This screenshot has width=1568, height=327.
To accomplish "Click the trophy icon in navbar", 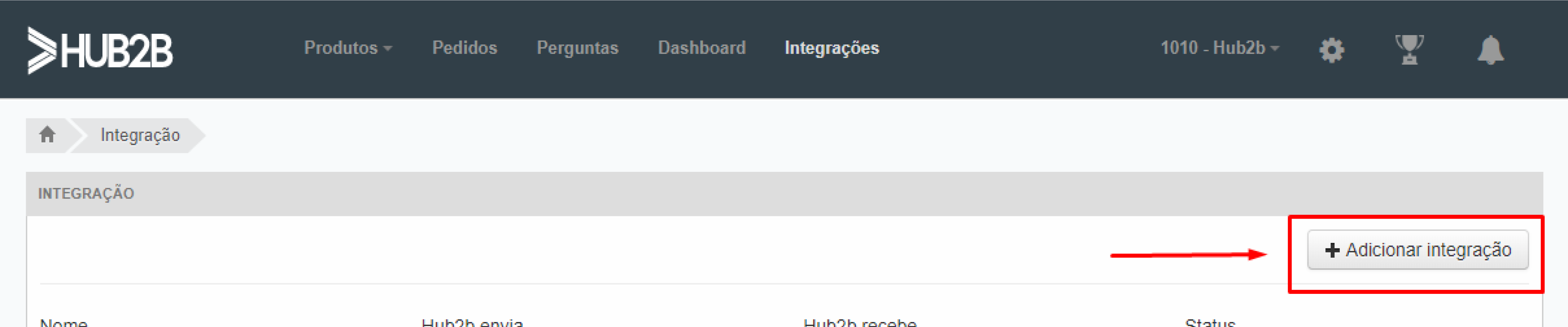I will [x=1408, y=48].
